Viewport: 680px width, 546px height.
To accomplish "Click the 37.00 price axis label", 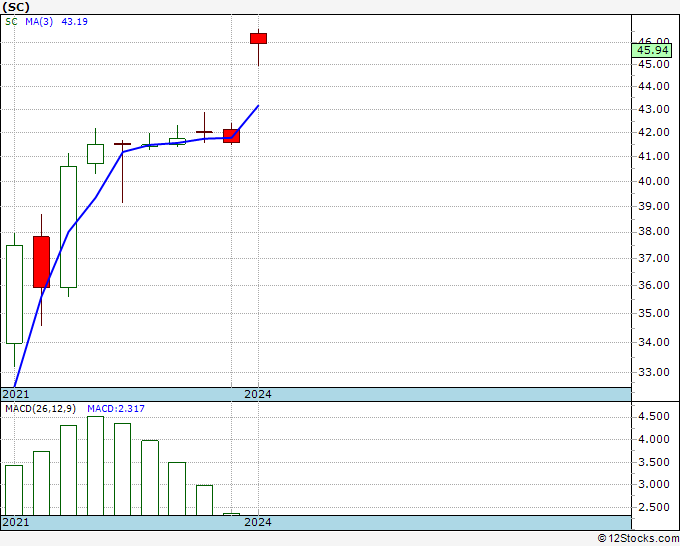I will point(654,258).
